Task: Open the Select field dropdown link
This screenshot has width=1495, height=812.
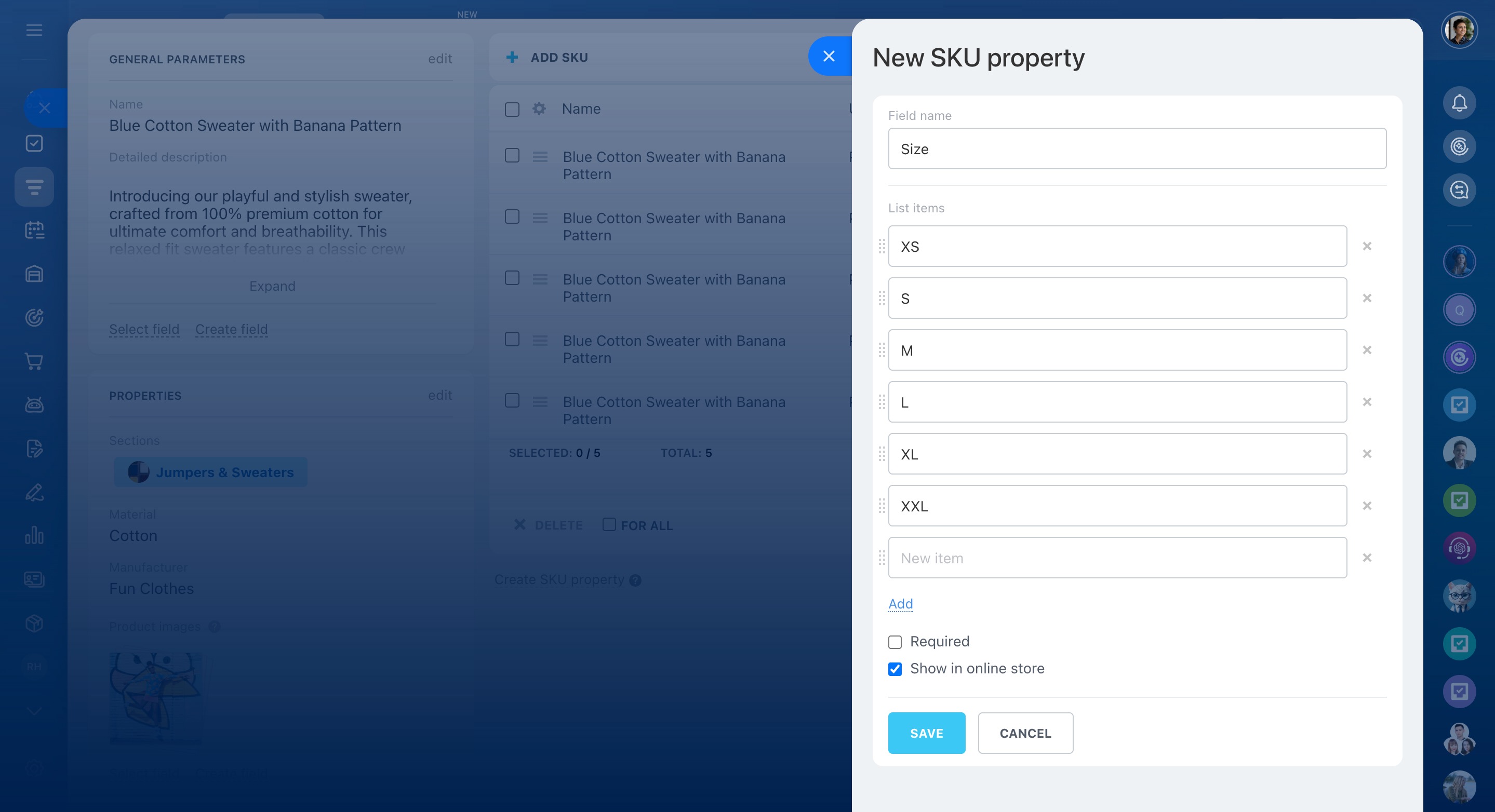Action: pos(144,330)
